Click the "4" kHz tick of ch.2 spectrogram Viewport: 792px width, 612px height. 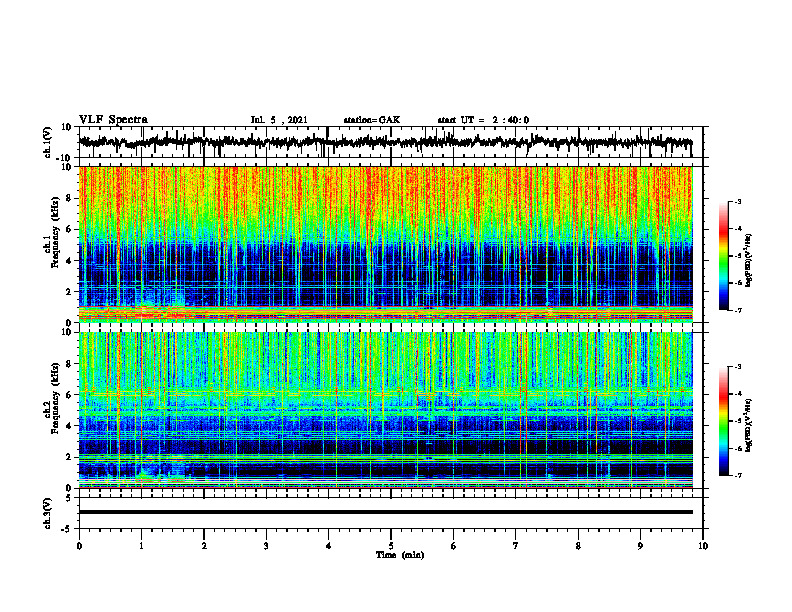coord(70,426)
